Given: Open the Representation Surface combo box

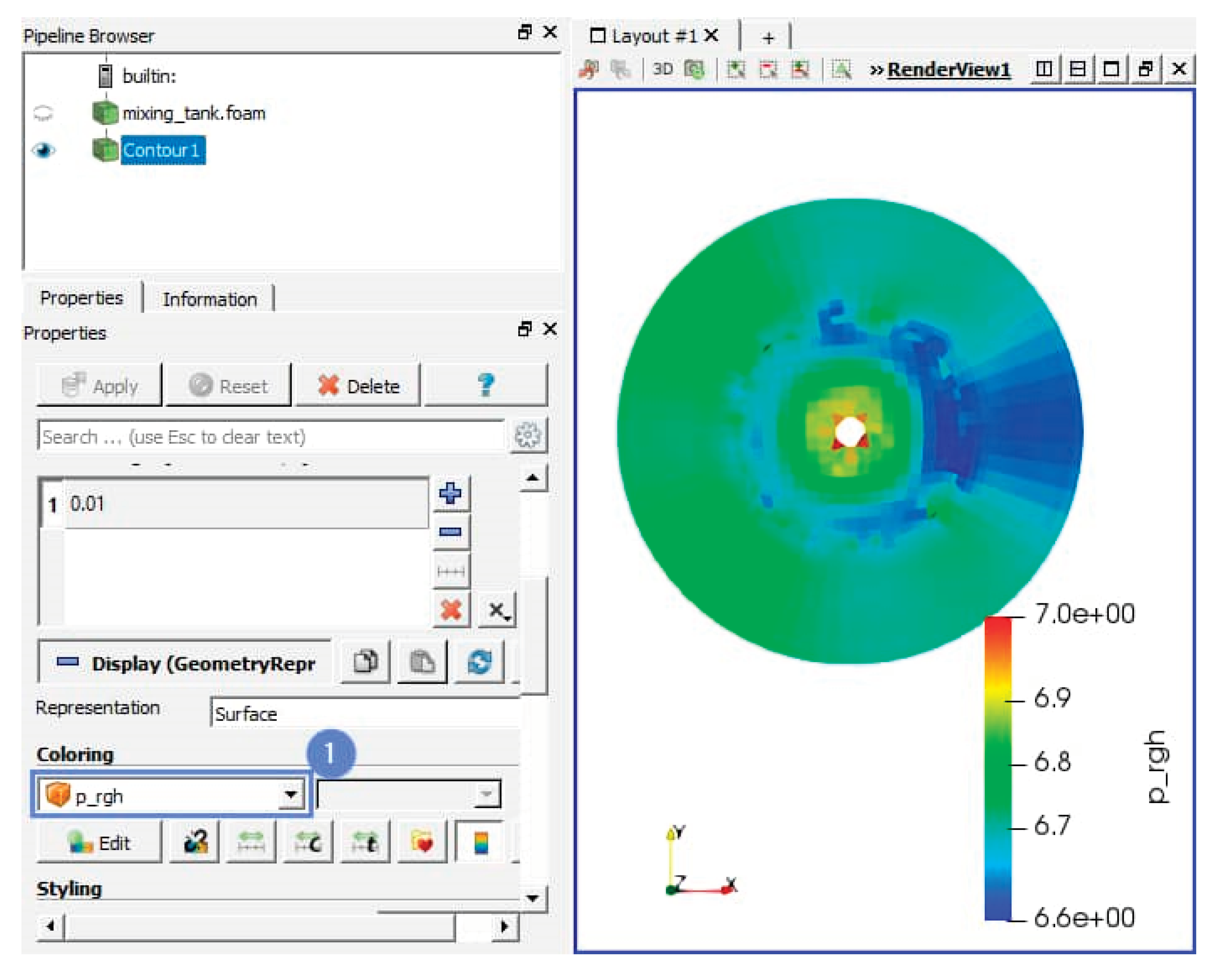Looking at the screenshot, I should [364, 714].
